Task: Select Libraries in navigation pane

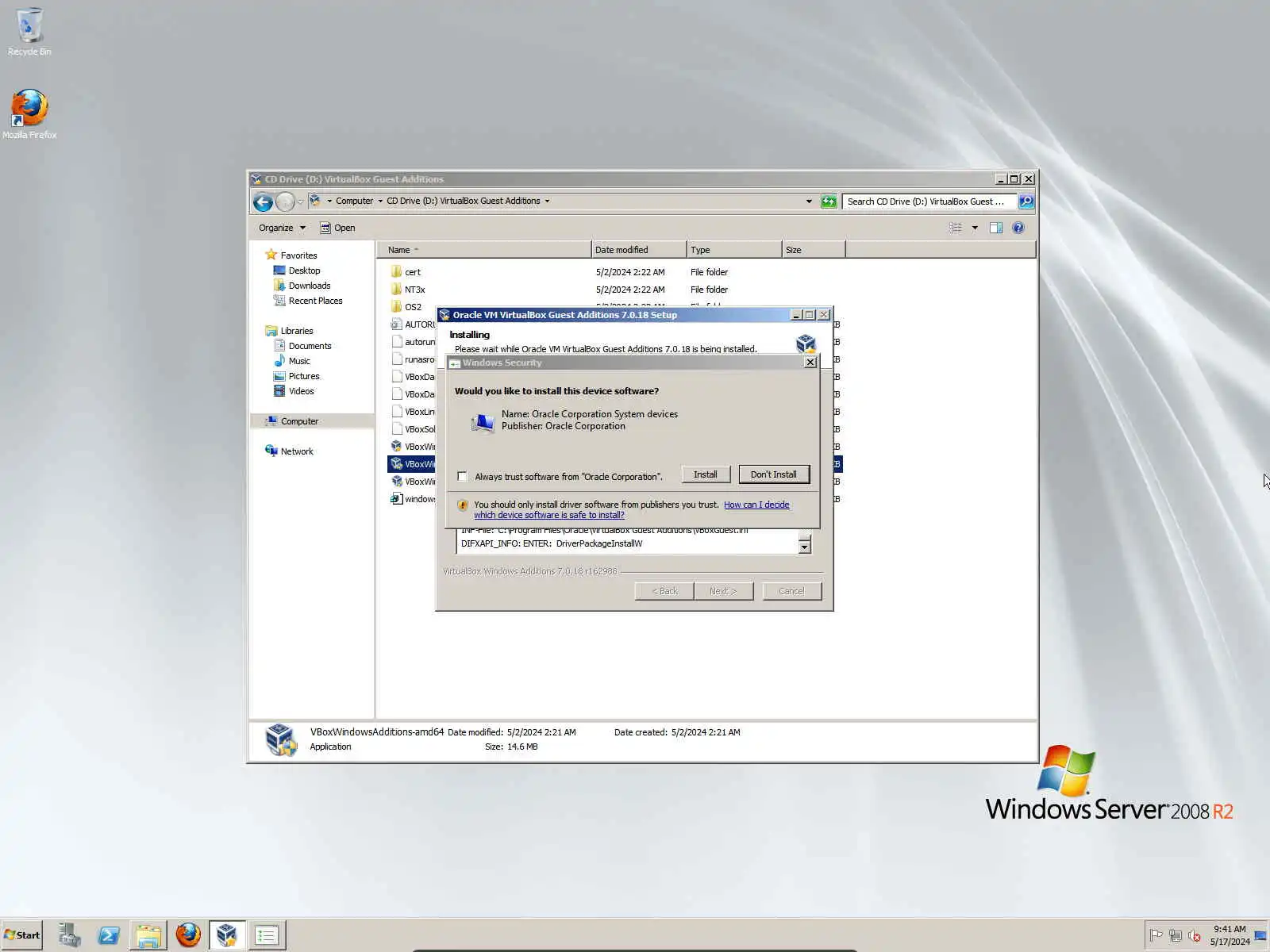Action: click(x=297, y=331)
